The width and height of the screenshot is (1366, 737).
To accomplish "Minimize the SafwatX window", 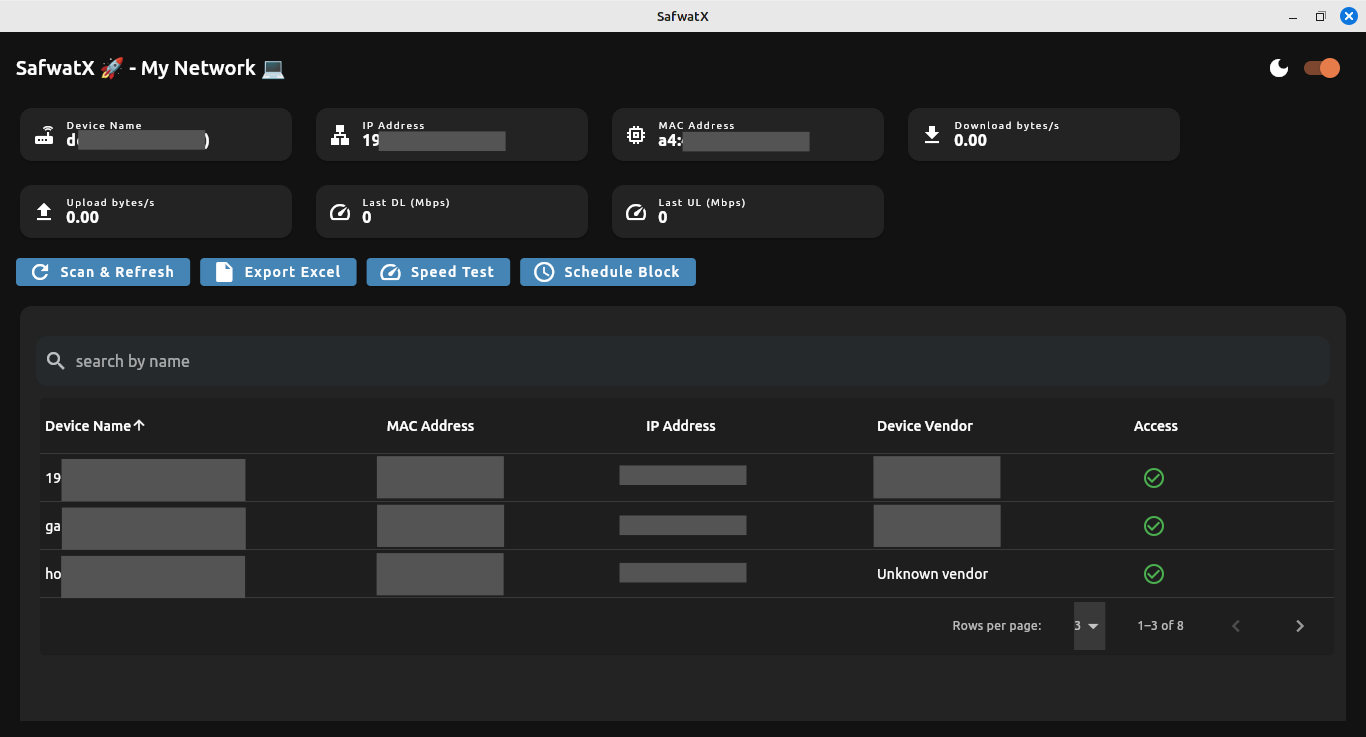I will pos(1293,16).
